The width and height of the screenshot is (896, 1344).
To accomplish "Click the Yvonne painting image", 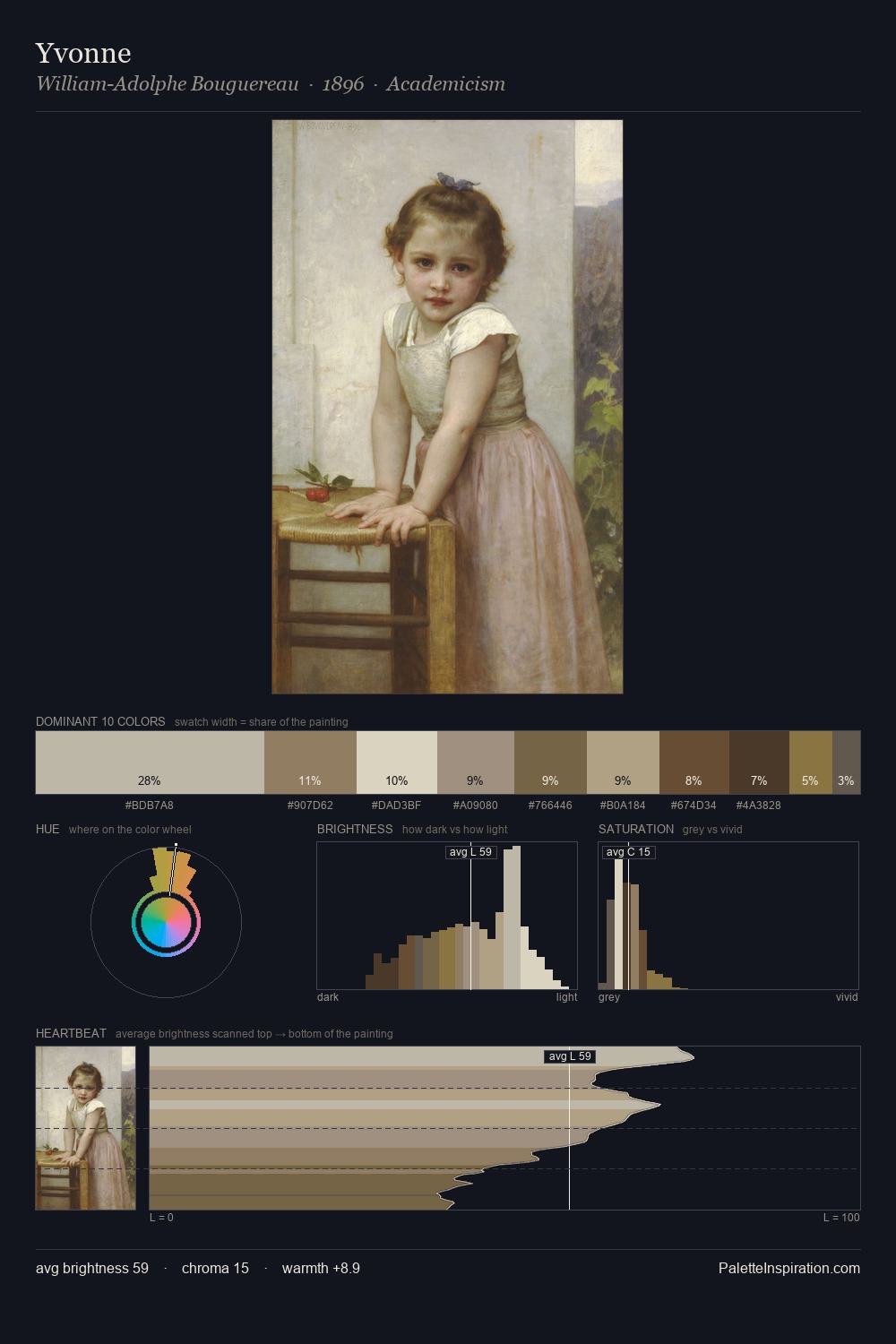I will pos(447,407).
